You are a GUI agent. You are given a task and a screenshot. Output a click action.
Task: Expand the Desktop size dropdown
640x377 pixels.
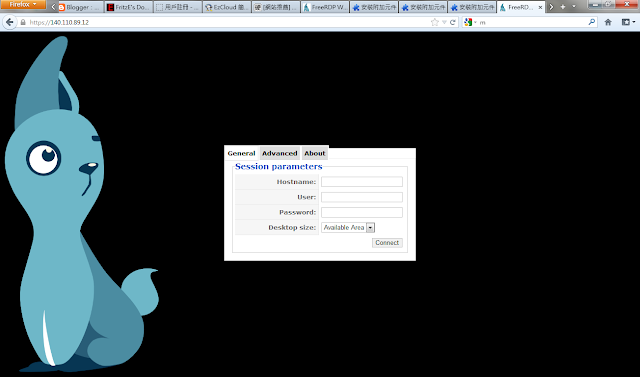pos(348,228)
